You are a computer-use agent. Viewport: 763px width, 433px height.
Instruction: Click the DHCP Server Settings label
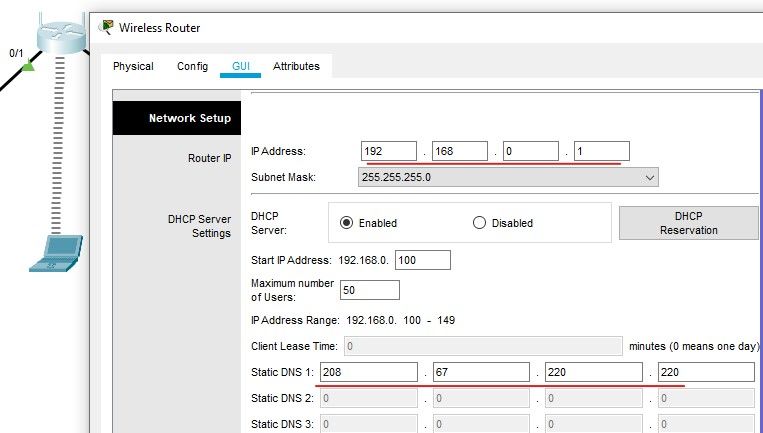coord(200,226)
